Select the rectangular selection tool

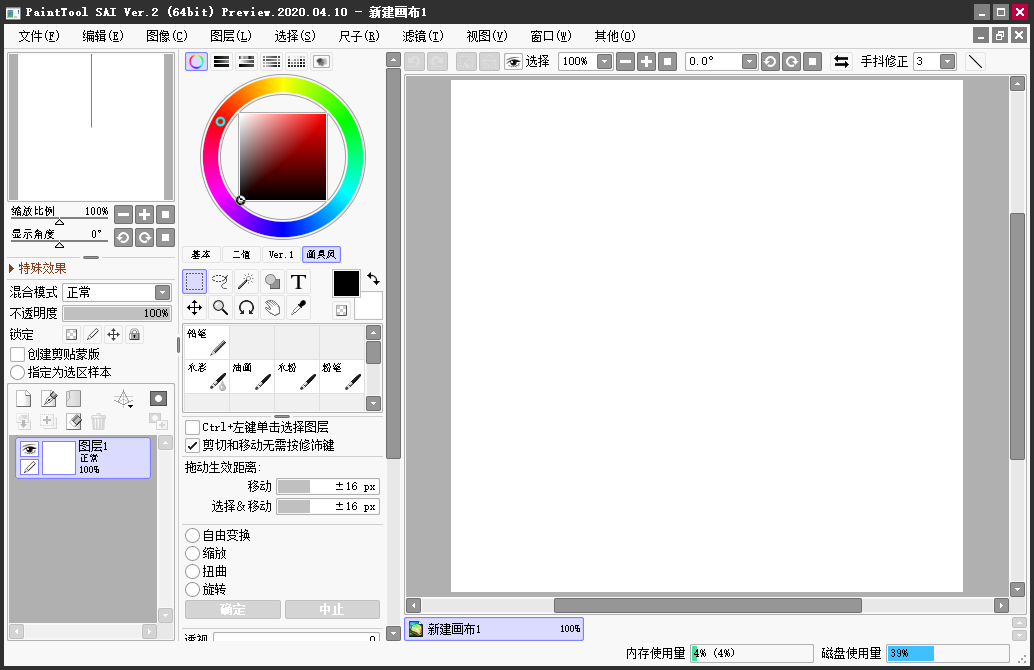[x=195, y=282]
